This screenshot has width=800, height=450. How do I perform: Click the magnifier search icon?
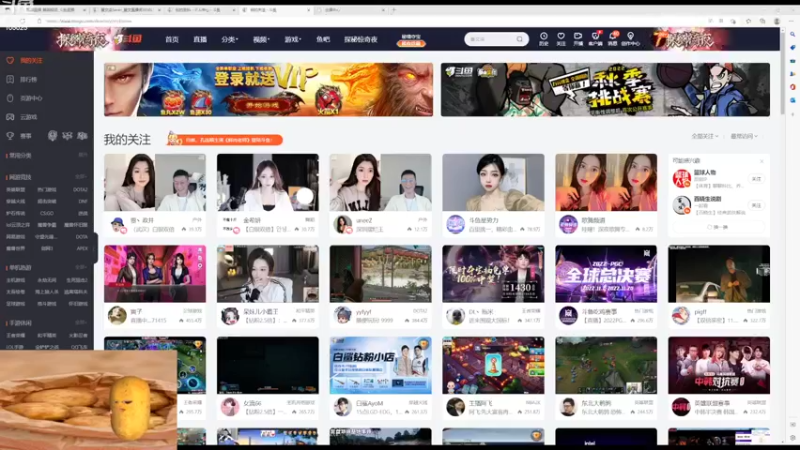520,39
